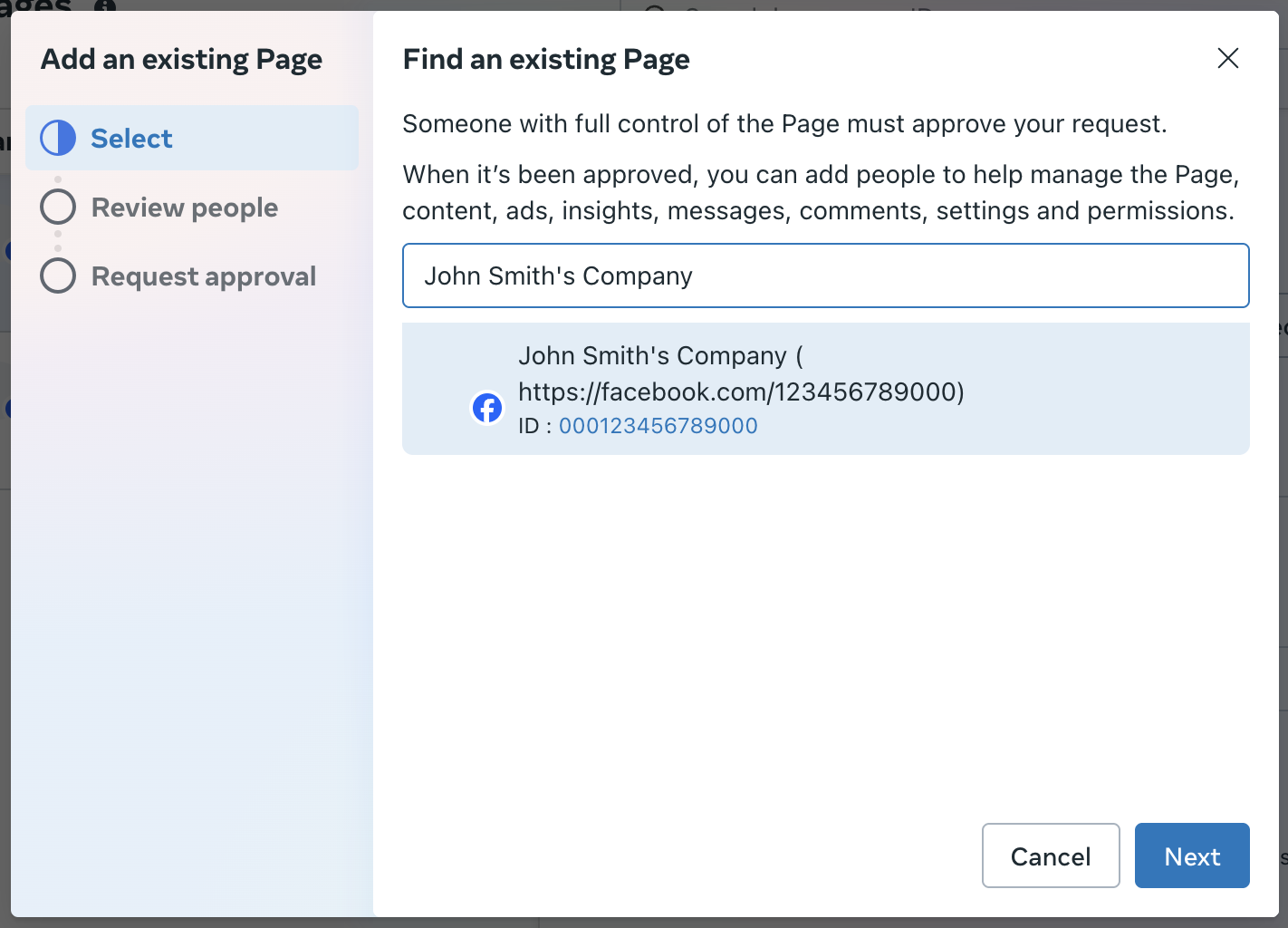
Task: Click the info icon behind the dialog's top-left
Action: (x=105, y=5)
